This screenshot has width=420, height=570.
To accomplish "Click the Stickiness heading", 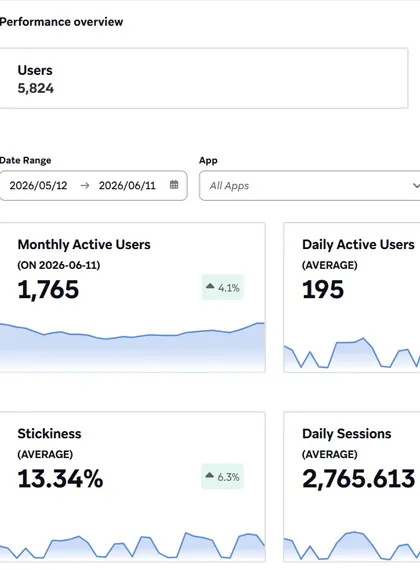I will click(49, 434).
